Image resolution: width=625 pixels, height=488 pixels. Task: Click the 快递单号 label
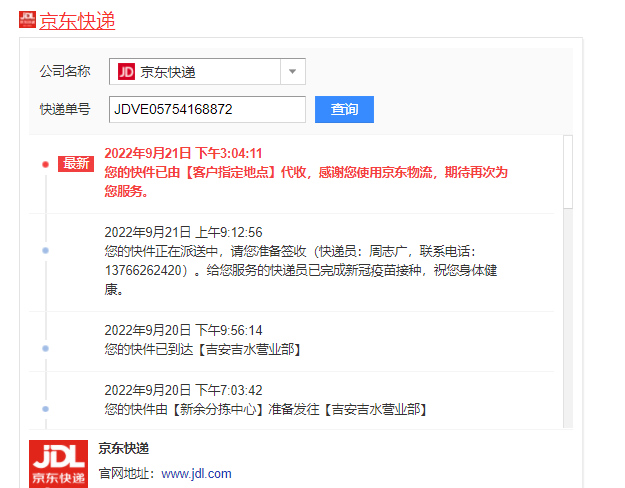pos(65,109)
